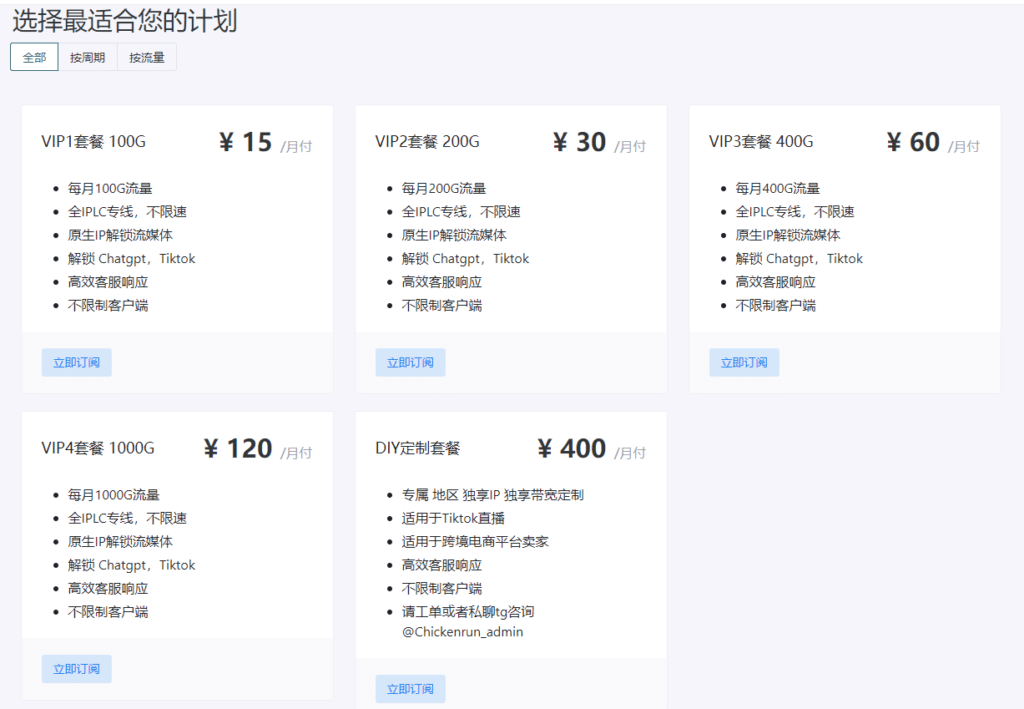Click the VIP4套餐 1000G plan title

(98, 448)
